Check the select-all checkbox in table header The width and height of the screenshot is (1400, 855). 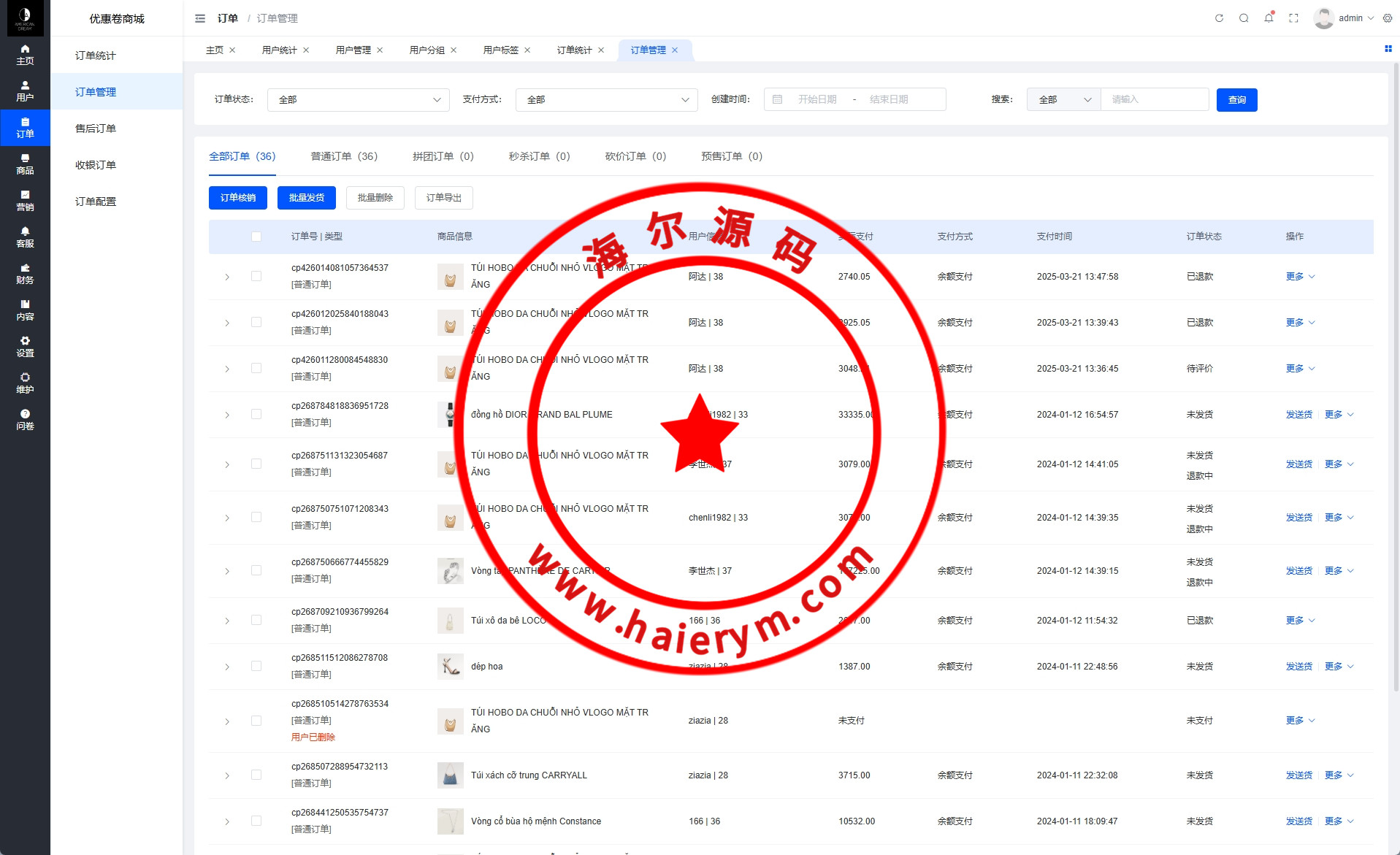tap(256, 237)
